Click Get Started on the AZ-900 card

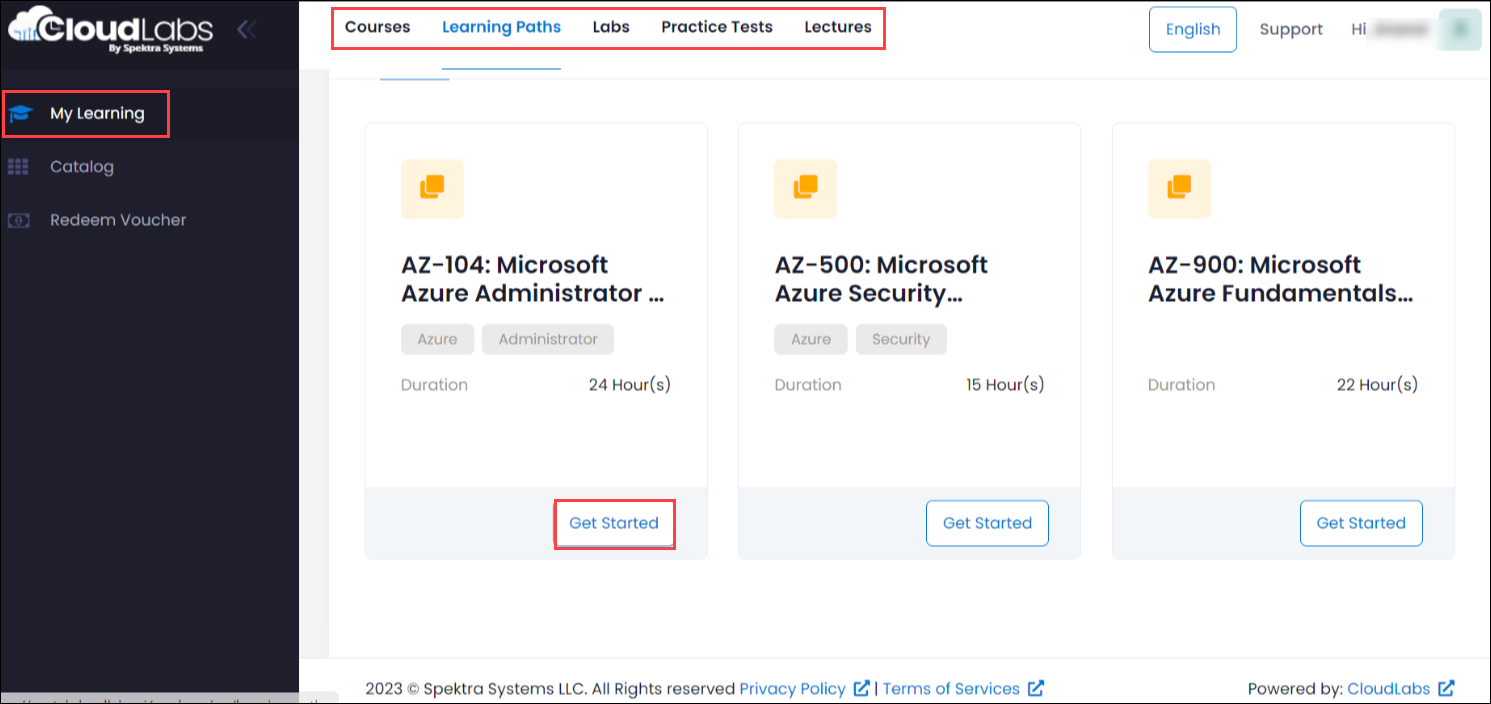click(x=1361, y=523)
